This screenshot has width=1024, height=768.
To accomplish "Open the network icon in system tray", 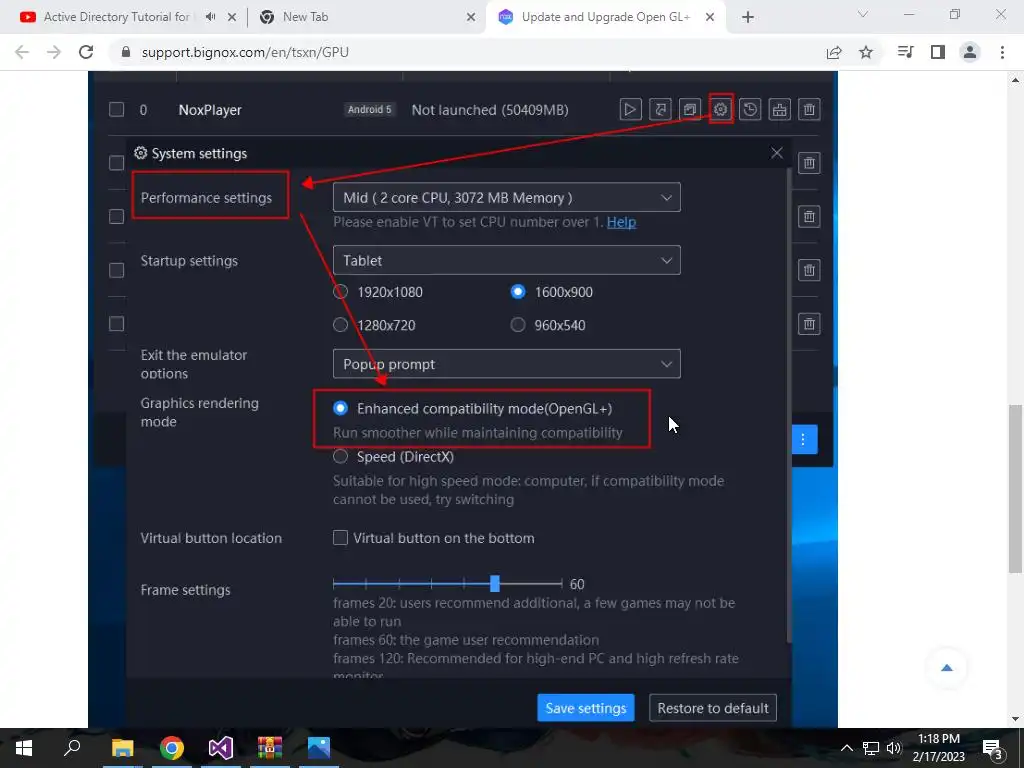I will pyautogui.click(x=871, y=748).
